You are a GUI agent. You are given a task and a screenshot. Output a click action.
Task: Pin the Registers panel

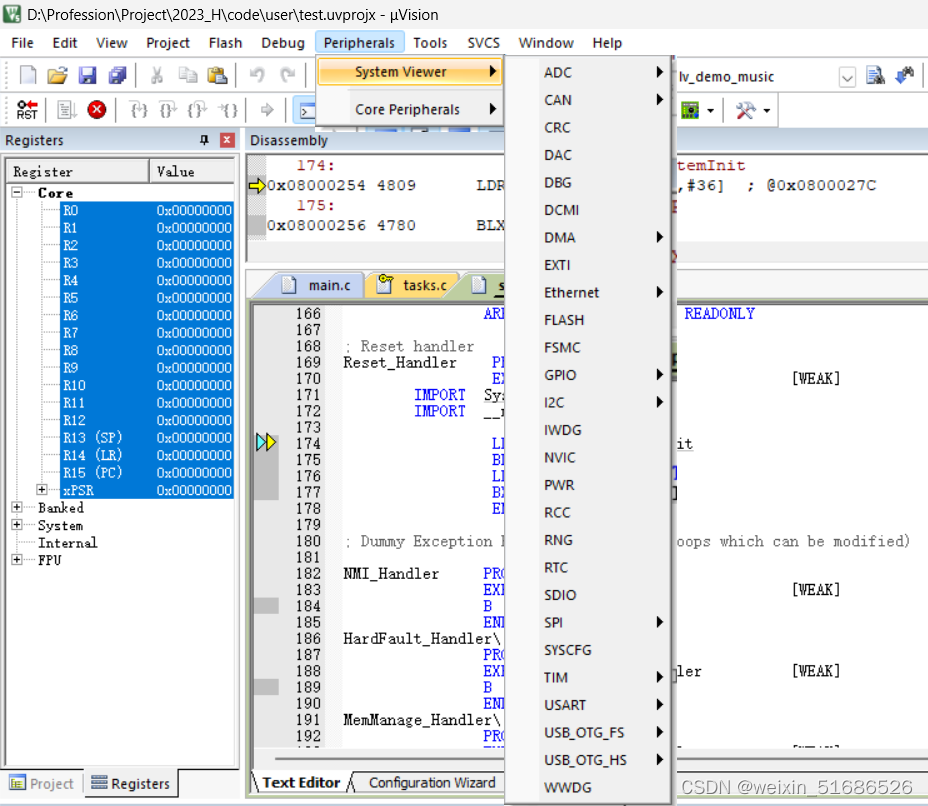(204, 140)
